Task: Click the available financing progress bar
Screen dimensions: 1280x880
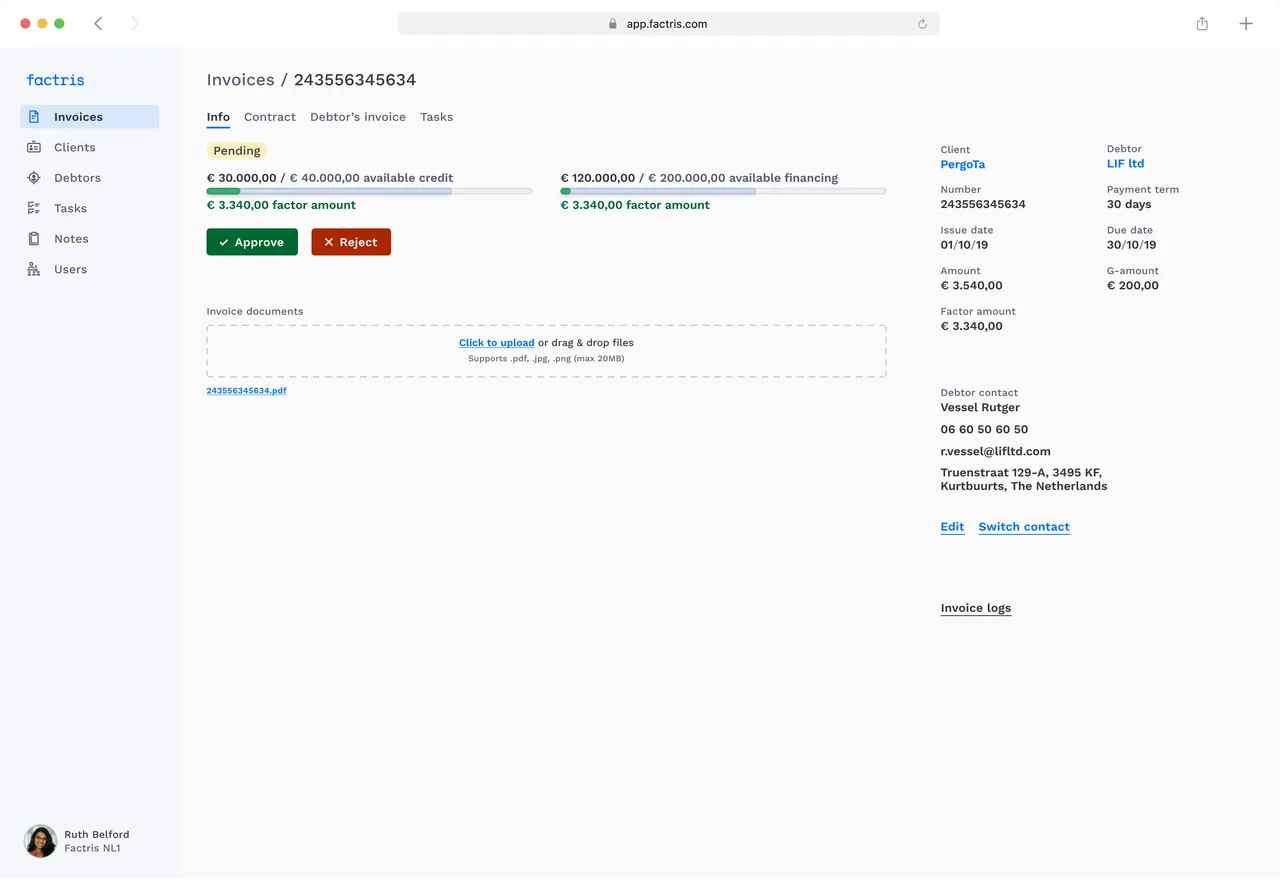Action: point(723,191)
